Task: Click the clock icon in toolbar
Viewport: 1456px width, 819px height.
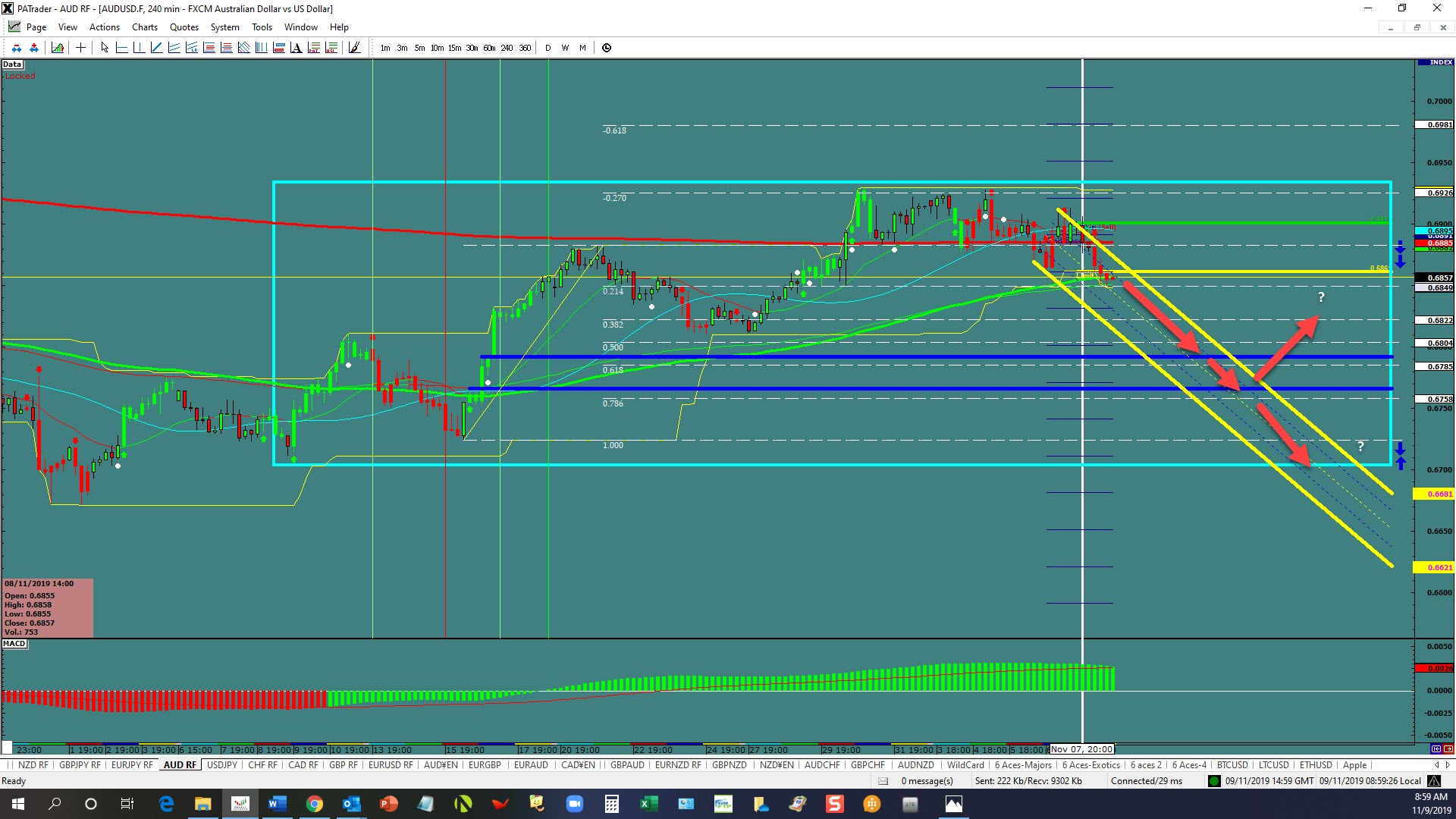Action: pos(607,48)
